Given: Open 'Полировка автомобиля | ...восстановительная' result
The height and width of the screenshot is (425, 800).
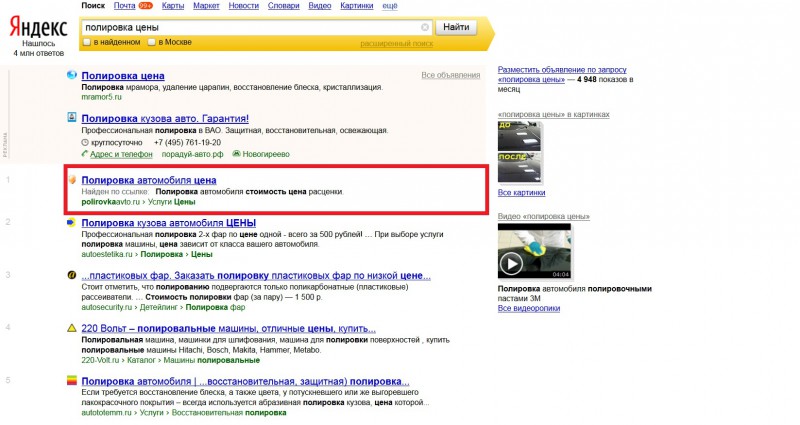Looking at the screenshot, I should point(245,381).
